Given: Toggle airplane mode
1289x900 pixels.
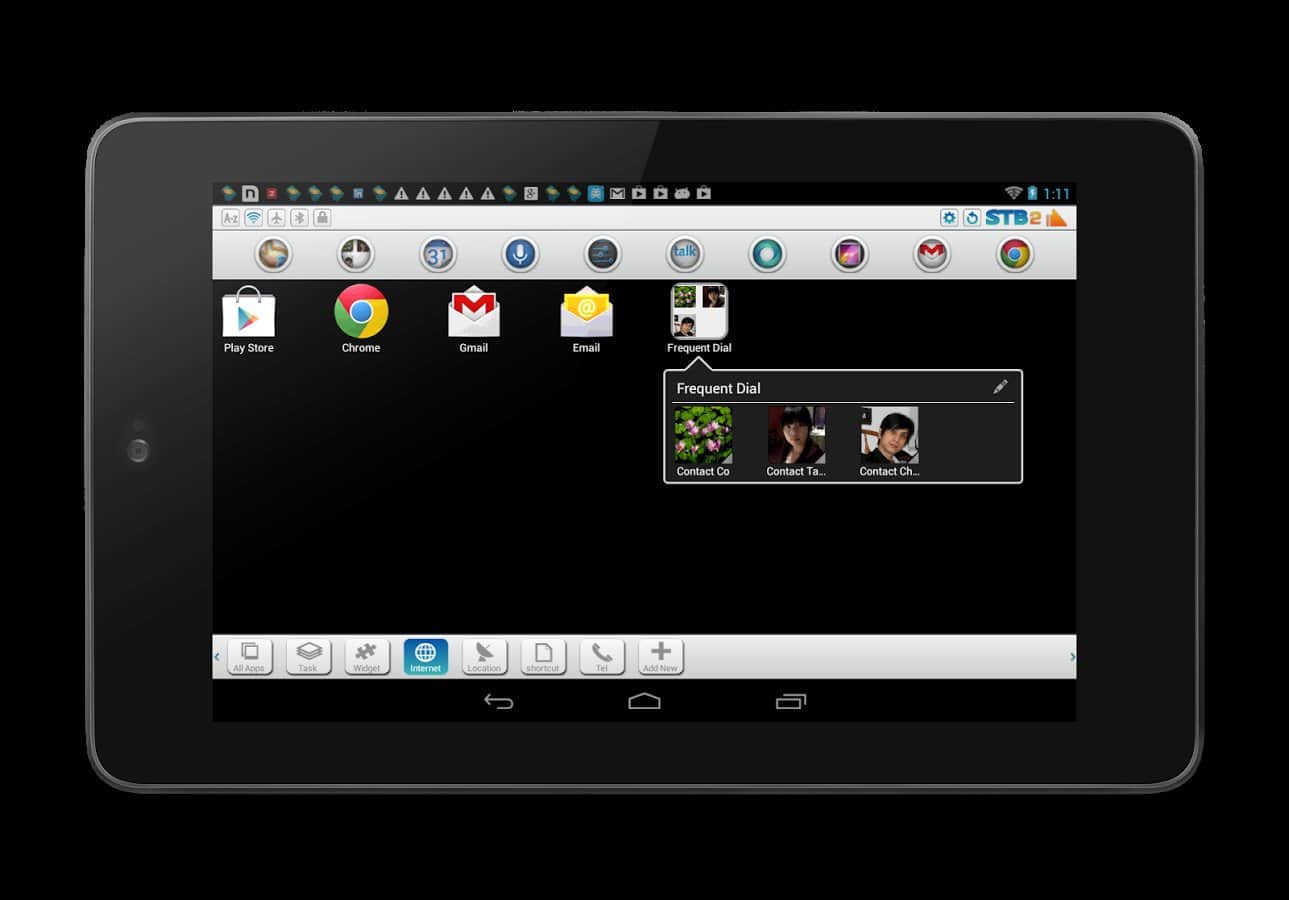Looking at the screenshot, I should click(276, 218).
